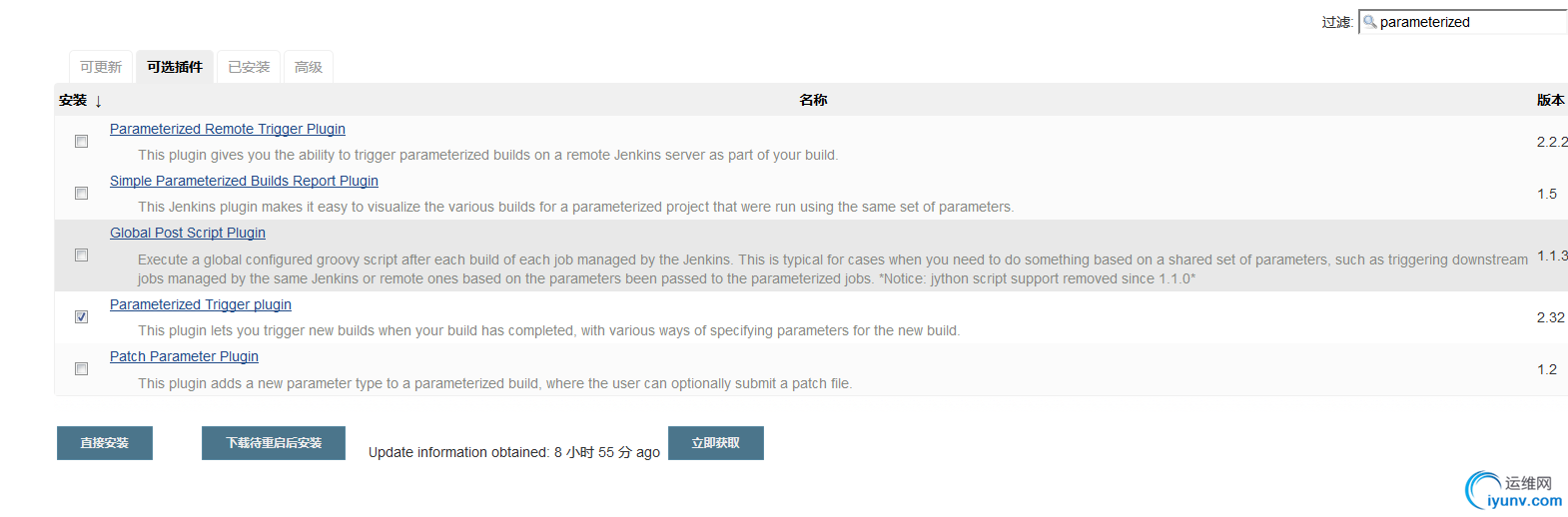Go to the 高级 tab
This screenshot has height=517, width=1568.
(x=309, y=67)
